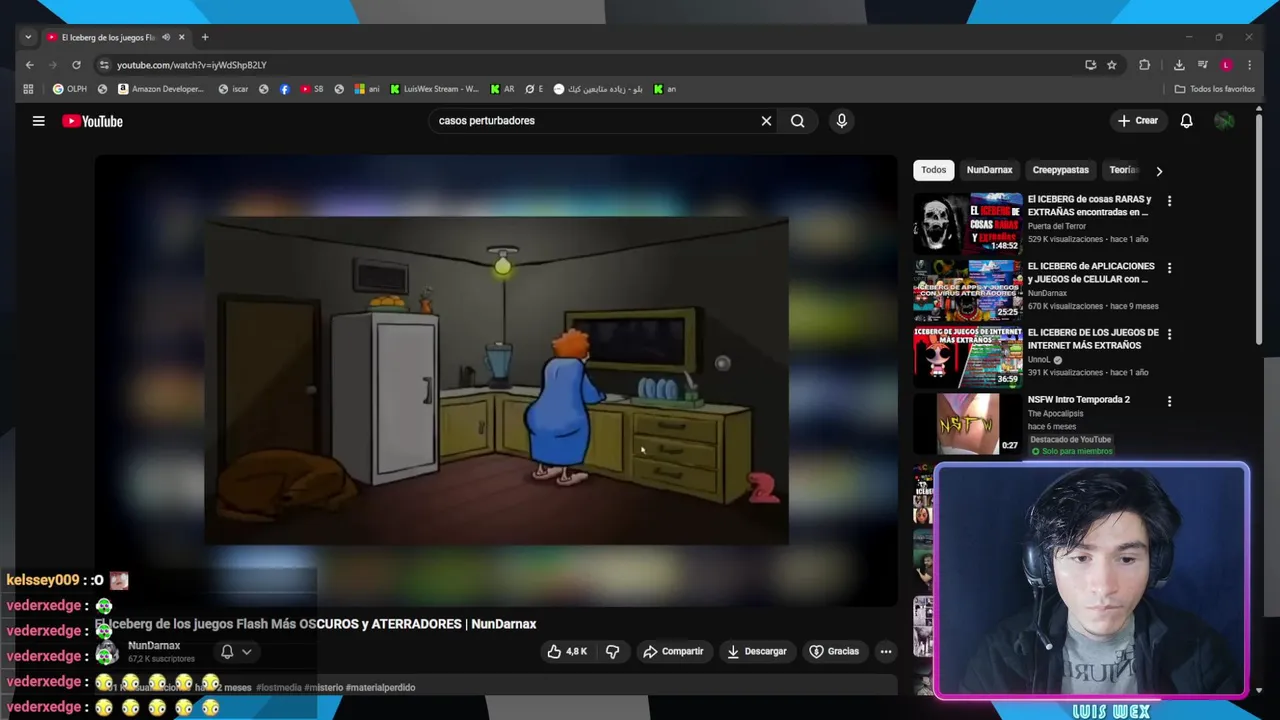This screenshot has height=720, width=1280.
Task: Click the Crear button
Action: (1137, 121)
